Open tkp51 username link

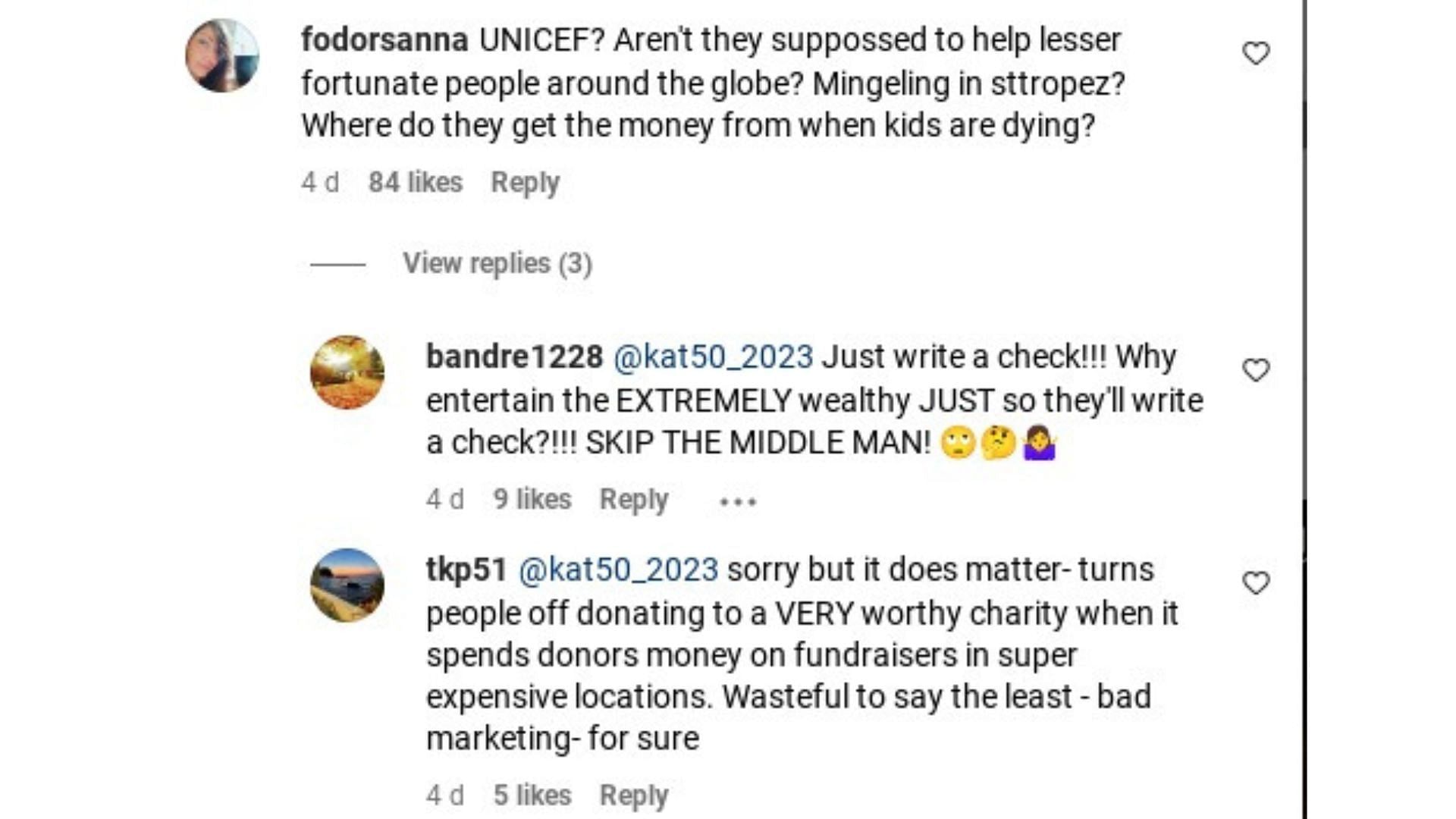pyautogui.click(x=466, y=570)
